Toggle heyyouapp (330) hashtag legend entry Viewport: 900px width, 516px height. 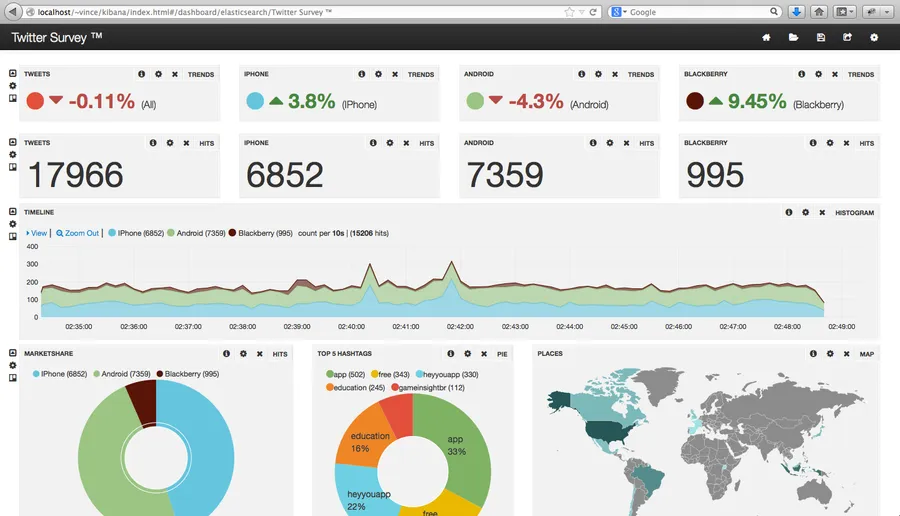(447, 374)
